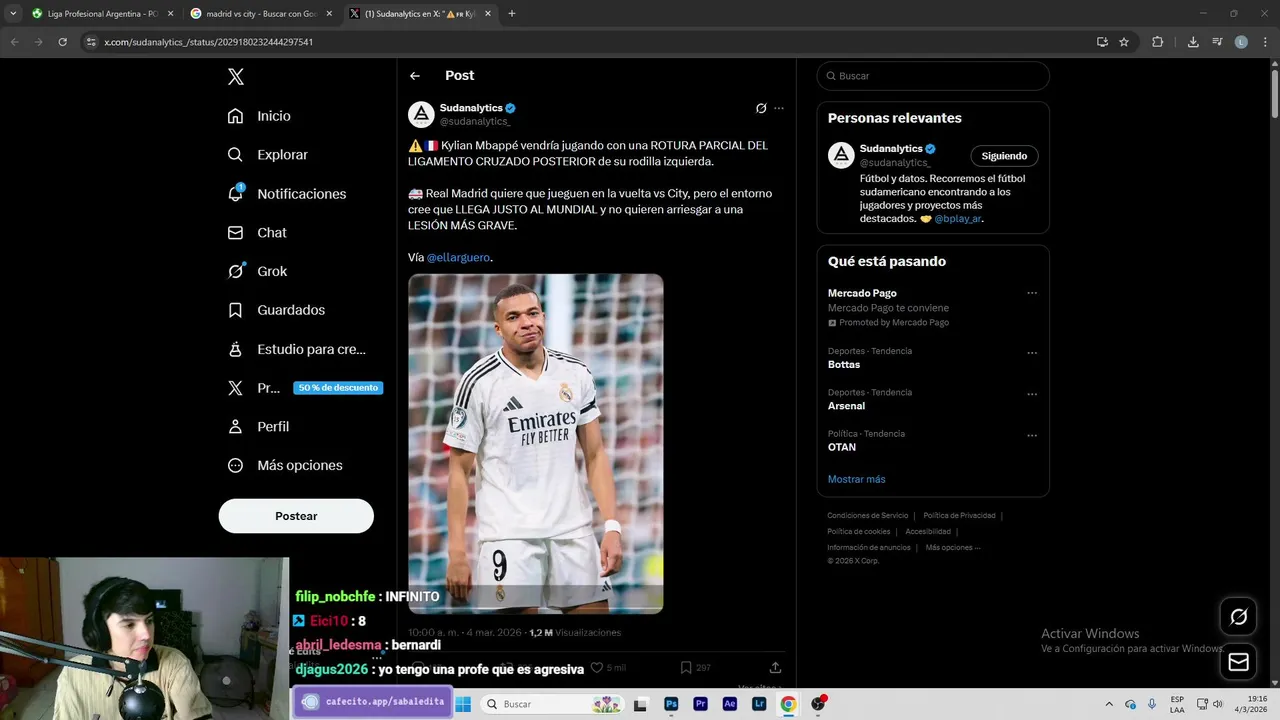1280x720 pixels.
Task: Open the tab search dropdown arrow
Action: pos(13,14)
